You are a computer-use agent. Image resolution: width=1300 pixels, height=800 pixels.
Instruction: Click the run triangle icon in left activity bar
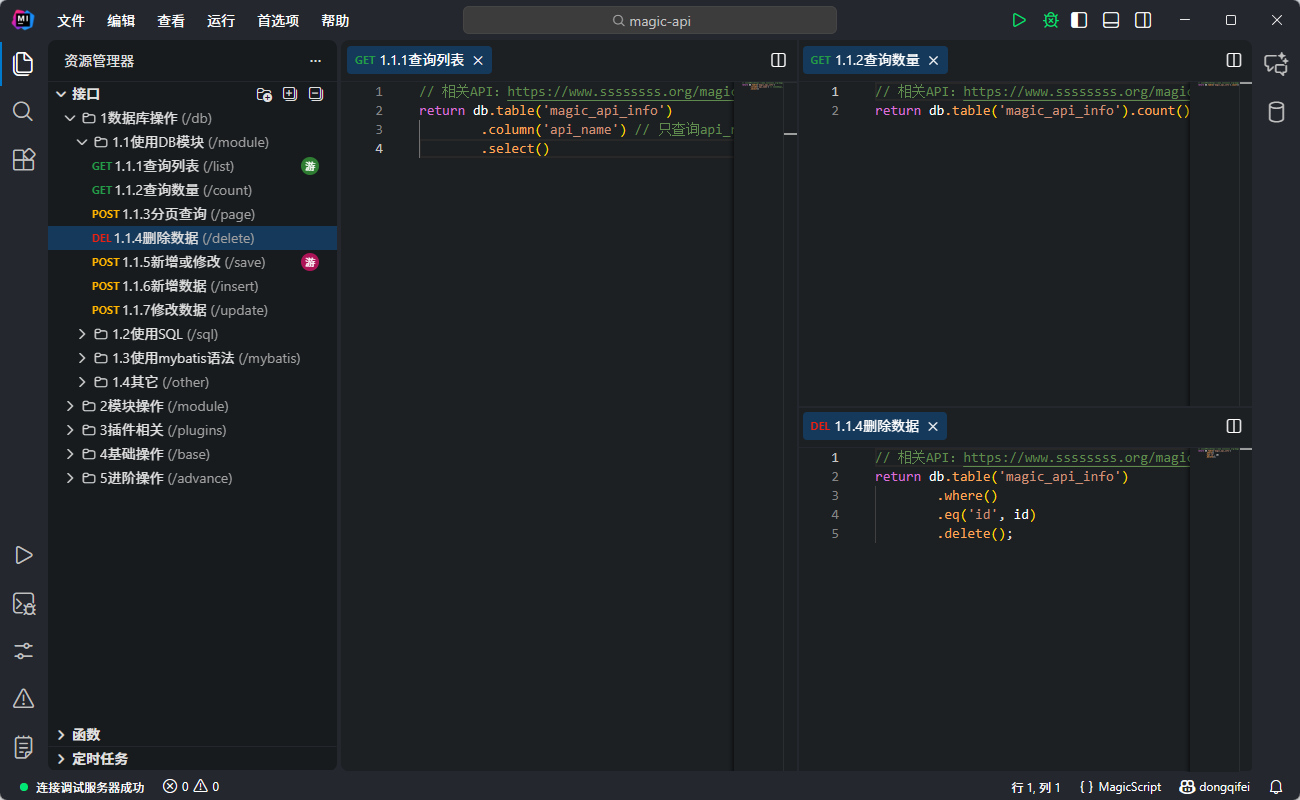pos(24,555)
